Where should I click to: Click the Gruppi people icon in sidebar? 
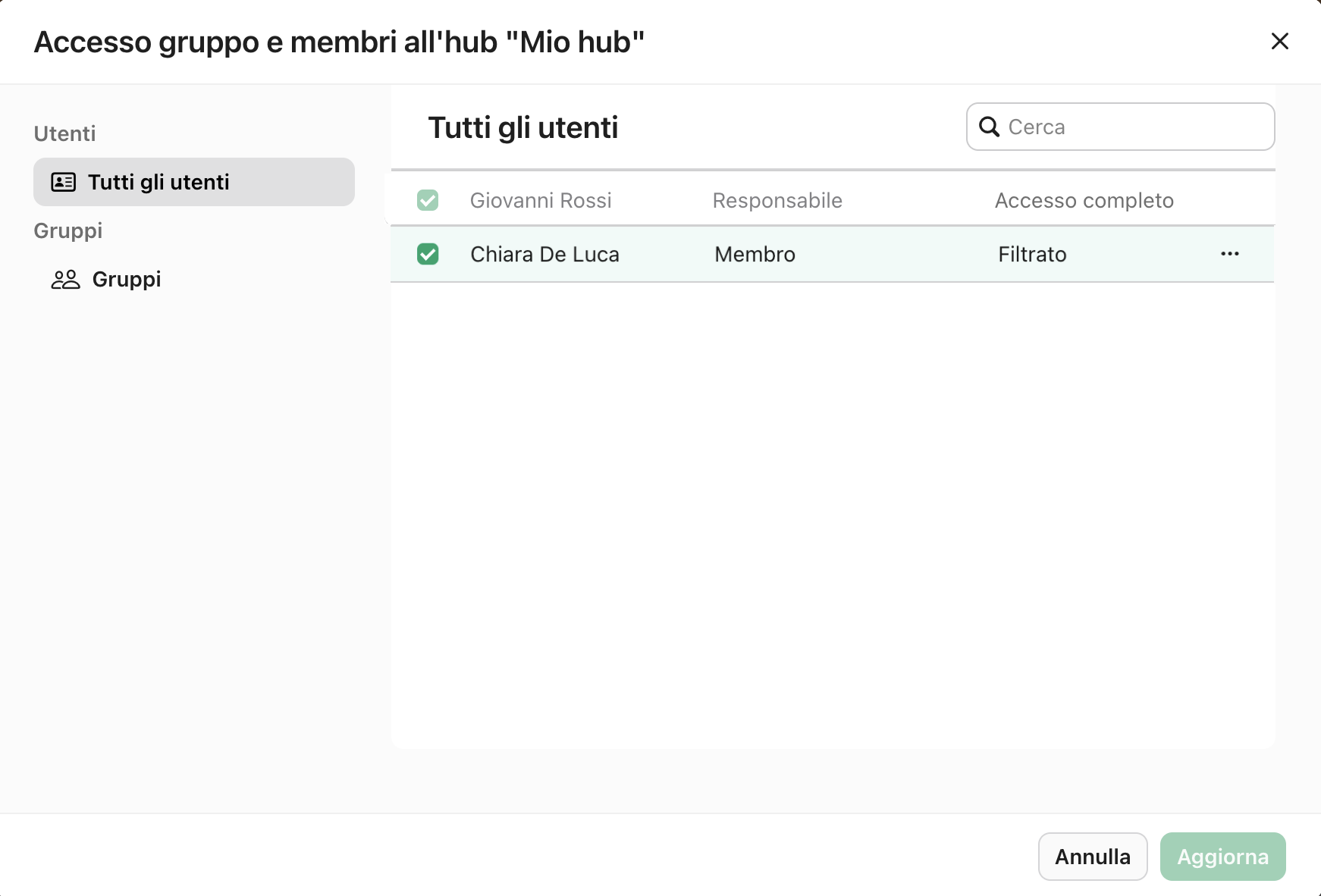64,279
